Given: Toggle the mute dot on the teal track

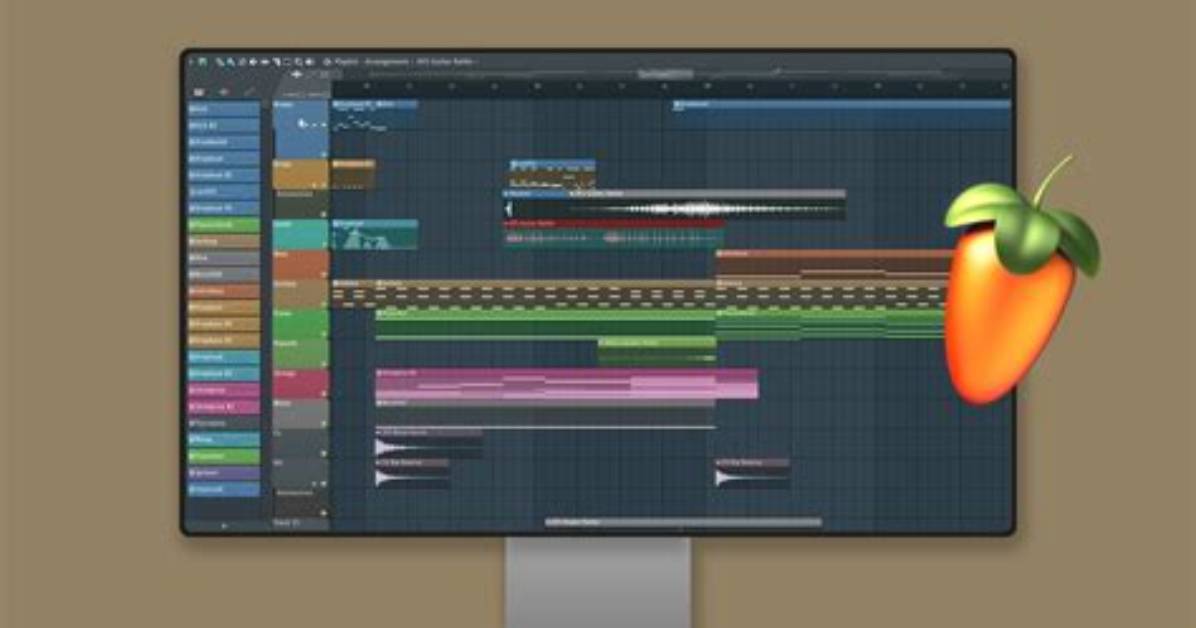Looking at the screenshot, I should [323, 244].
